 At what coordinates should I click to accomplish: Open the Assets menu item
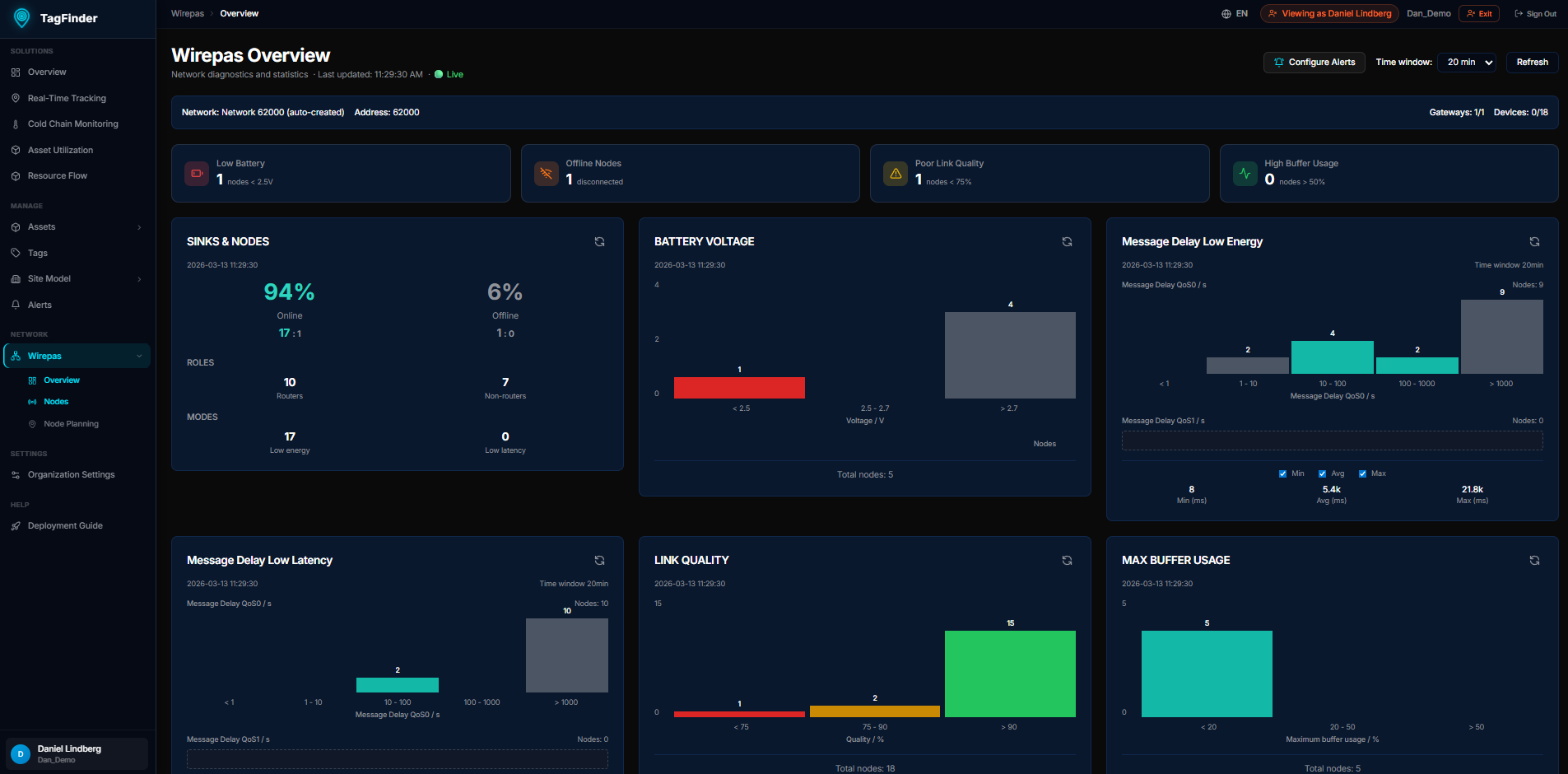77,227
